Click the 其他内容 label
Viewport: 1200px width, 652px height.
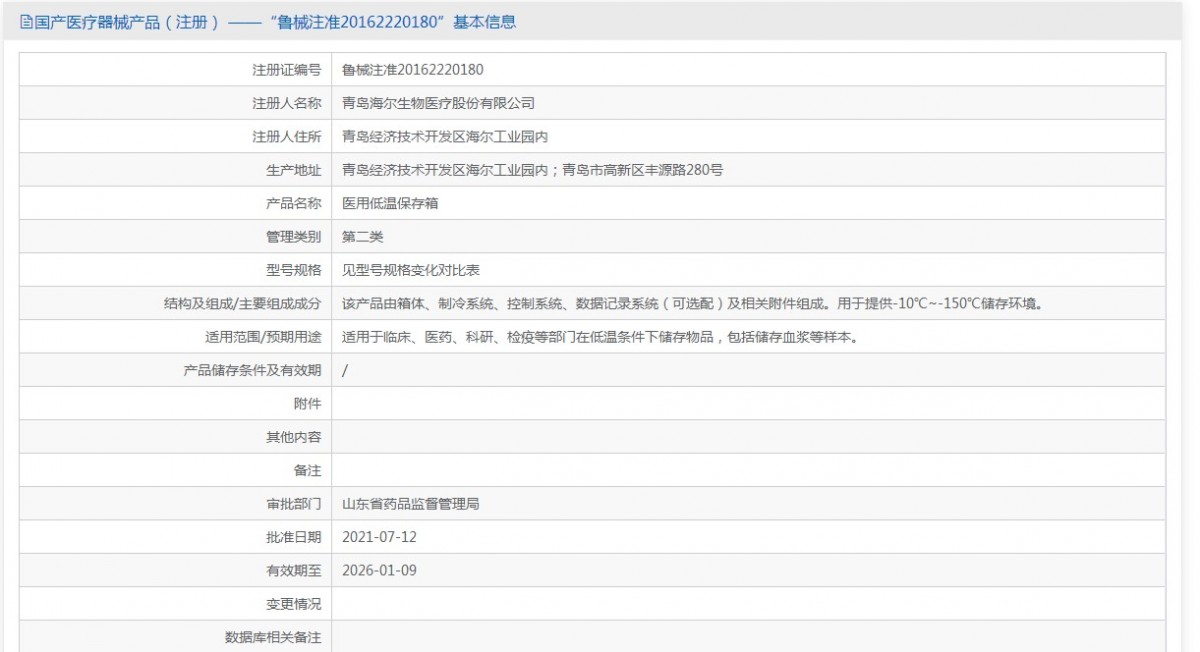click(294, 437)
